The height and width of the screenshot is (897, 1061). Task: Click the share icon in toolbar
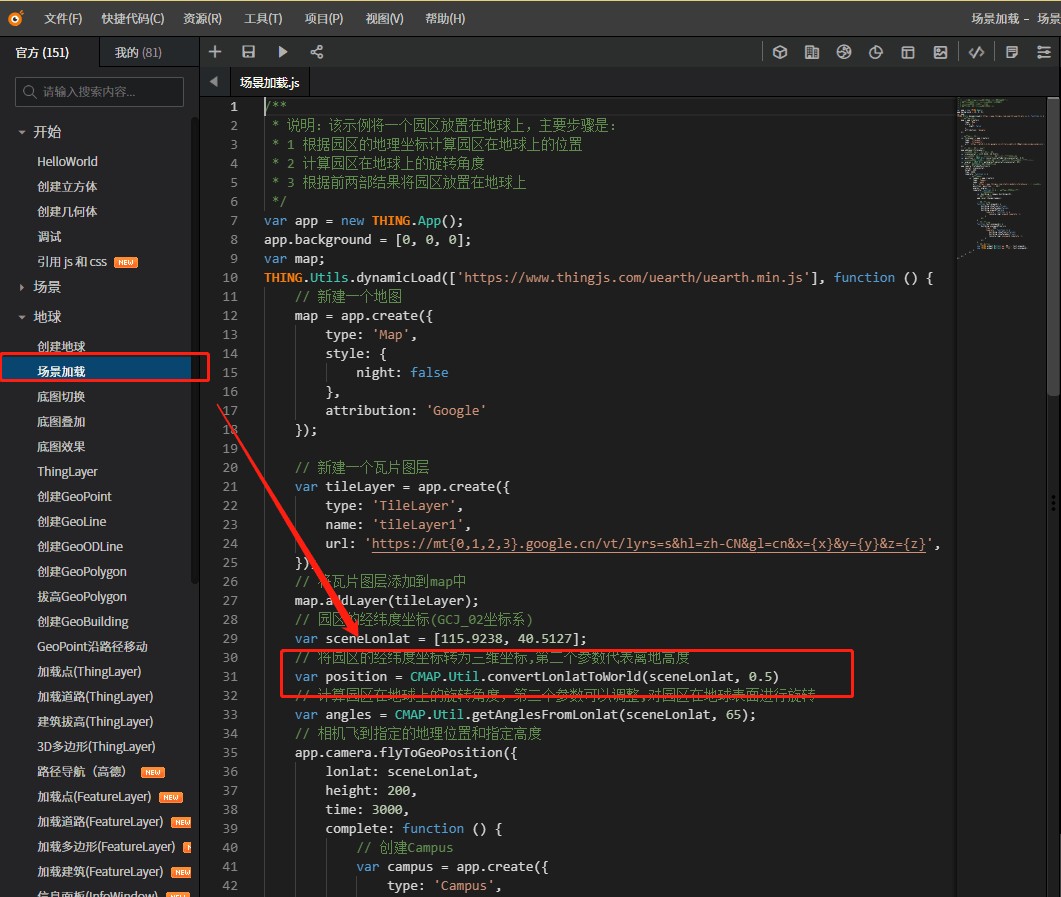click(317, 52)
